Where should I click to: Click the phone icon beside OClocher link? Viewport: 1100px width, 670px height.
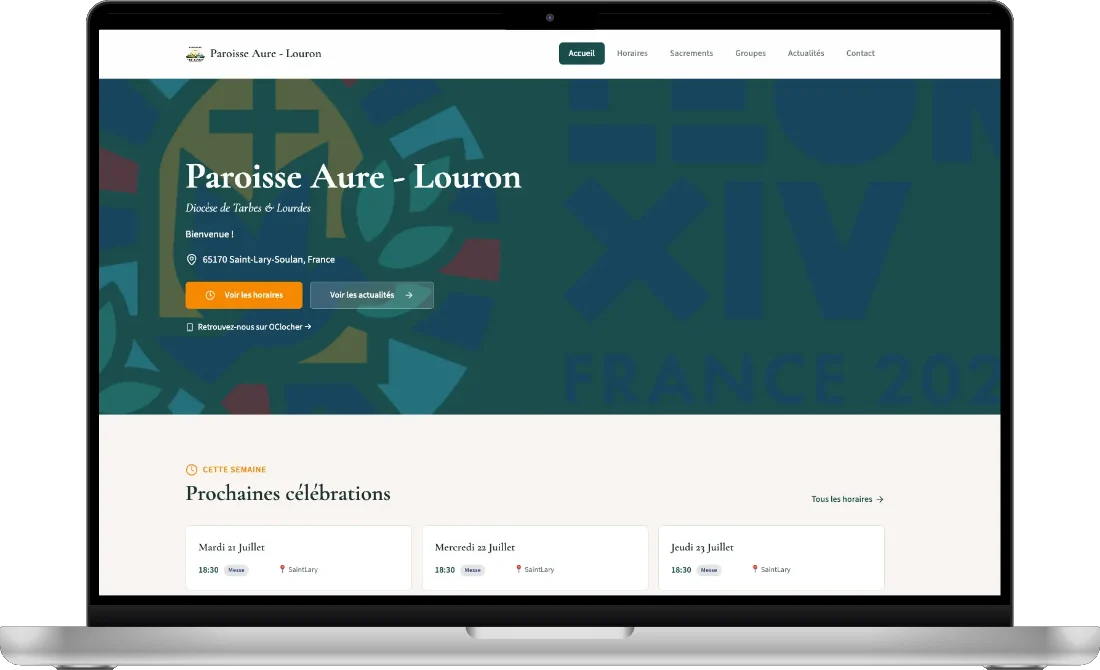click(x=189, y=327)
